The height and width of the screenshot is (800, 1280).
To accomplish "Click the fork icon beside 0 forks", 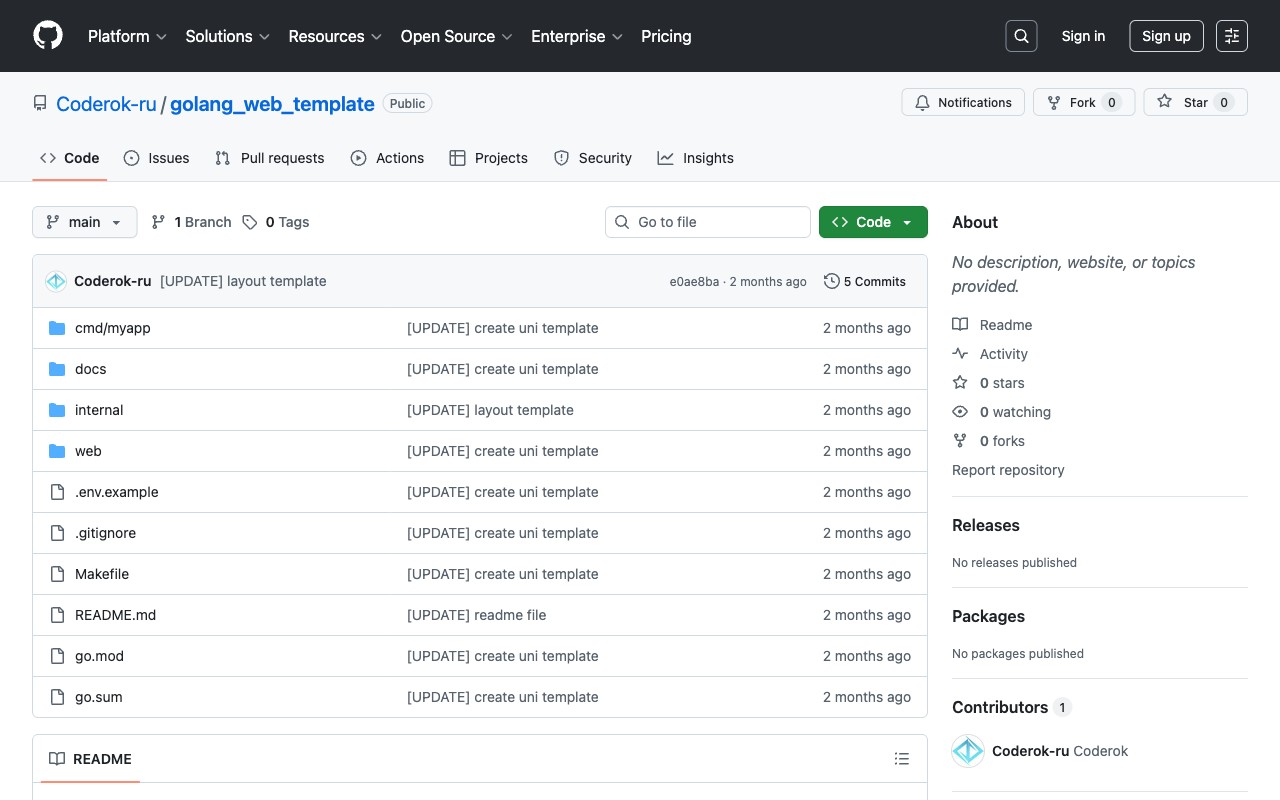I will click(x=960, y=441).
